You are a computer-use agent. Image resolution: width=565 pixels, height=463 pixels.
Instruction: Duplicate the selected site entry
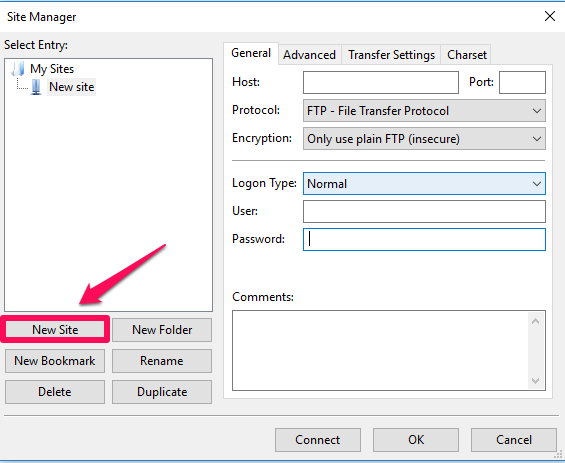(x=162, y=392)
